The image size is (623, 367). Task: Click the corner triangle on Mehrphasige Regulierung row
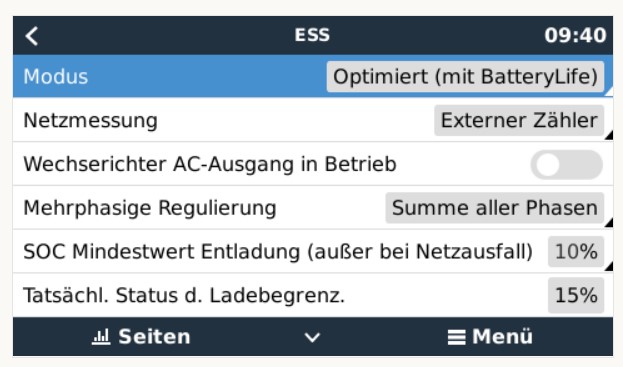[608, 223]
